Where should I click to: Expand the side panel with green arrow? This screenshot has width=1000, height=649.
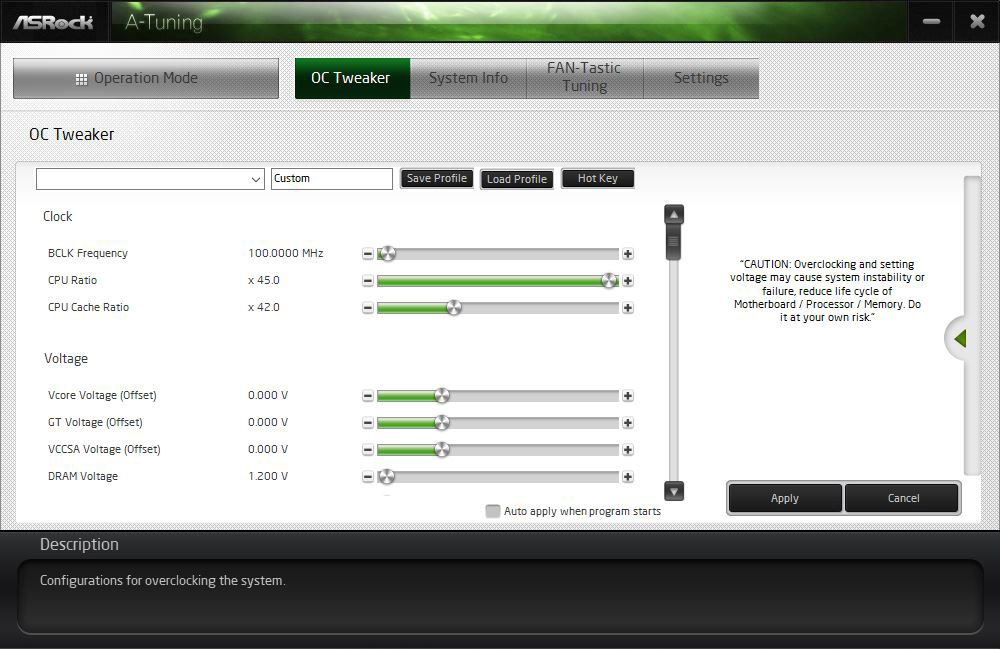pyautogui.click(x=959, y=339)
